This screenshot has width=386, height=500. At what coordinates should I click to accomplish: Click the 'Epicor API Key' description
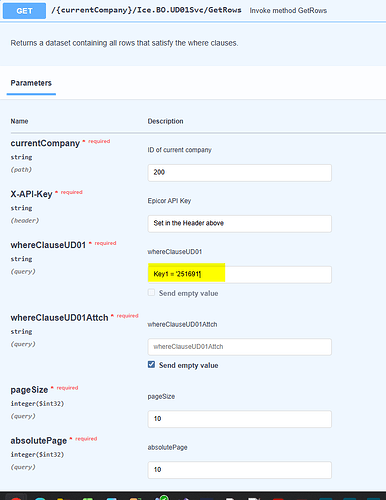[x=169, y=201]
